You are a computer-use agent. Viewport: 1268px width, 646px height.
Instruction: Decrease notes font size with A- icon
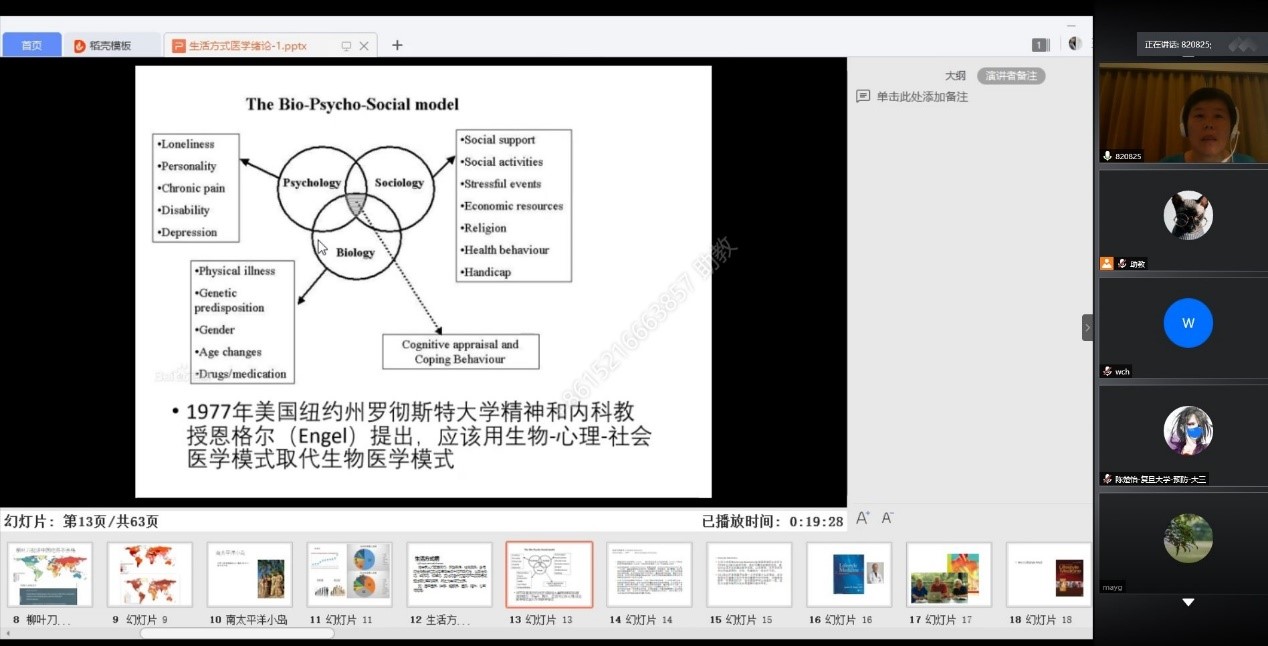click(x=887, y=519)
